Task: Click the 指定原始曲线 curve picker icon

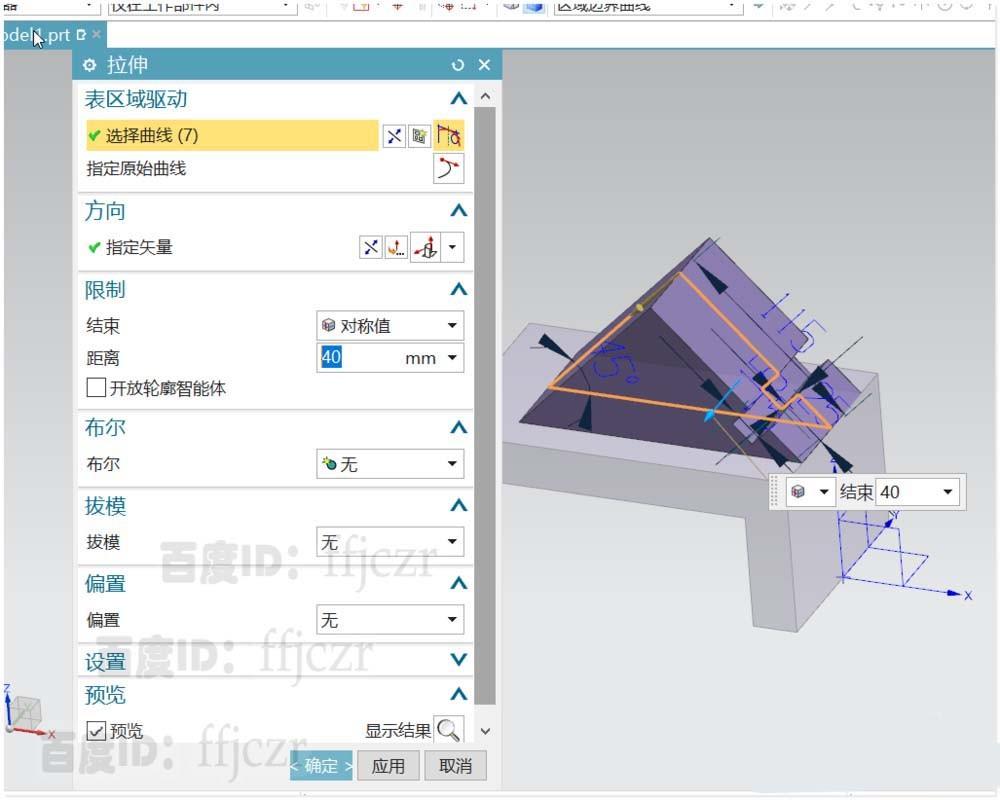Action: pyautogui.click(x=447, y=168)
